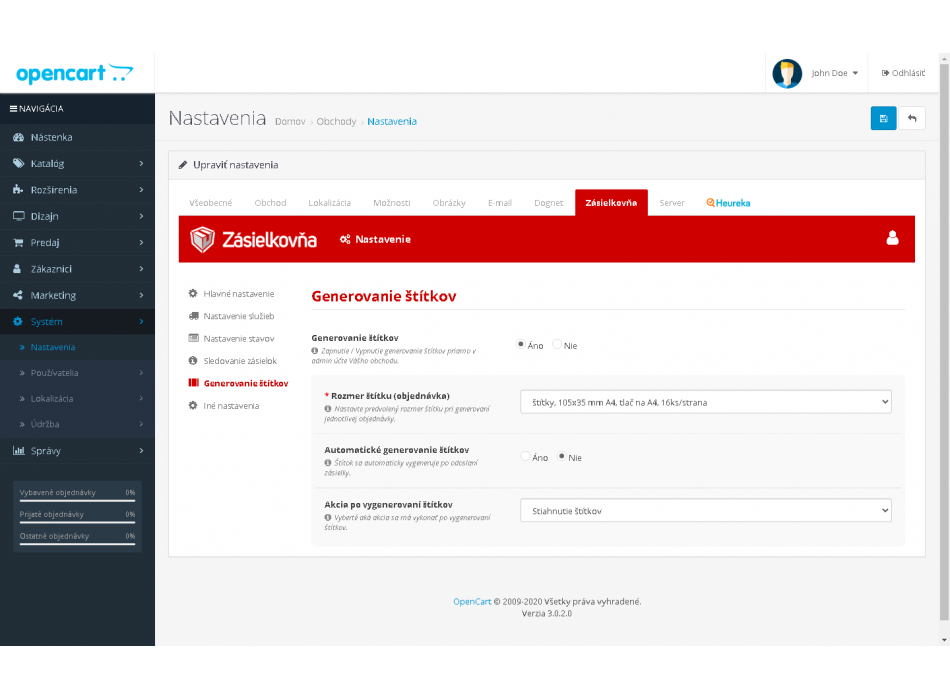Click the Katalóg tag icon
This screenshot has width=950, height=700.
coord(18,163)
